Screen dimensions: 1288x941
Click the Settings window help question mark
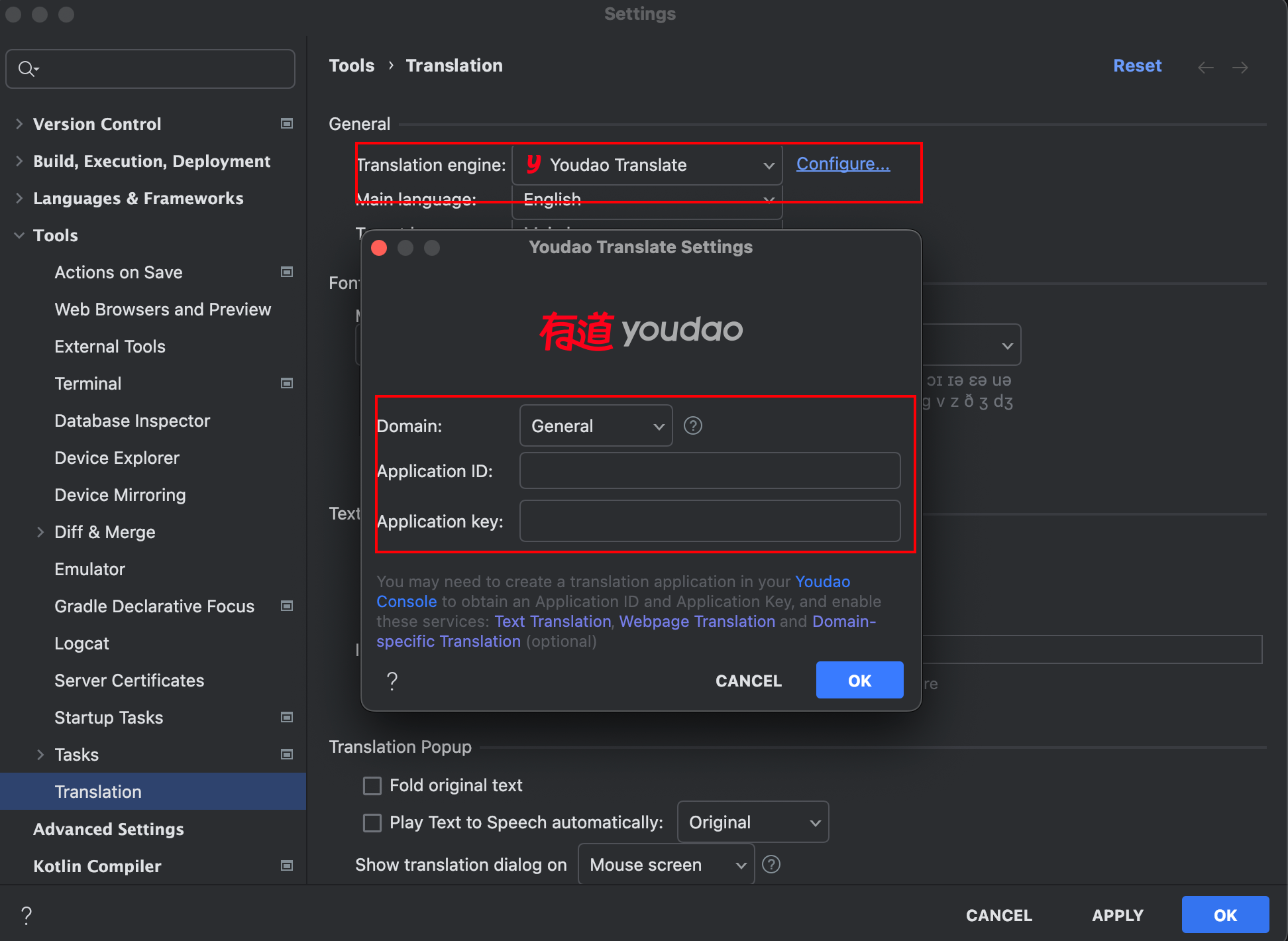pyautogui.click(x=27, y=915)
